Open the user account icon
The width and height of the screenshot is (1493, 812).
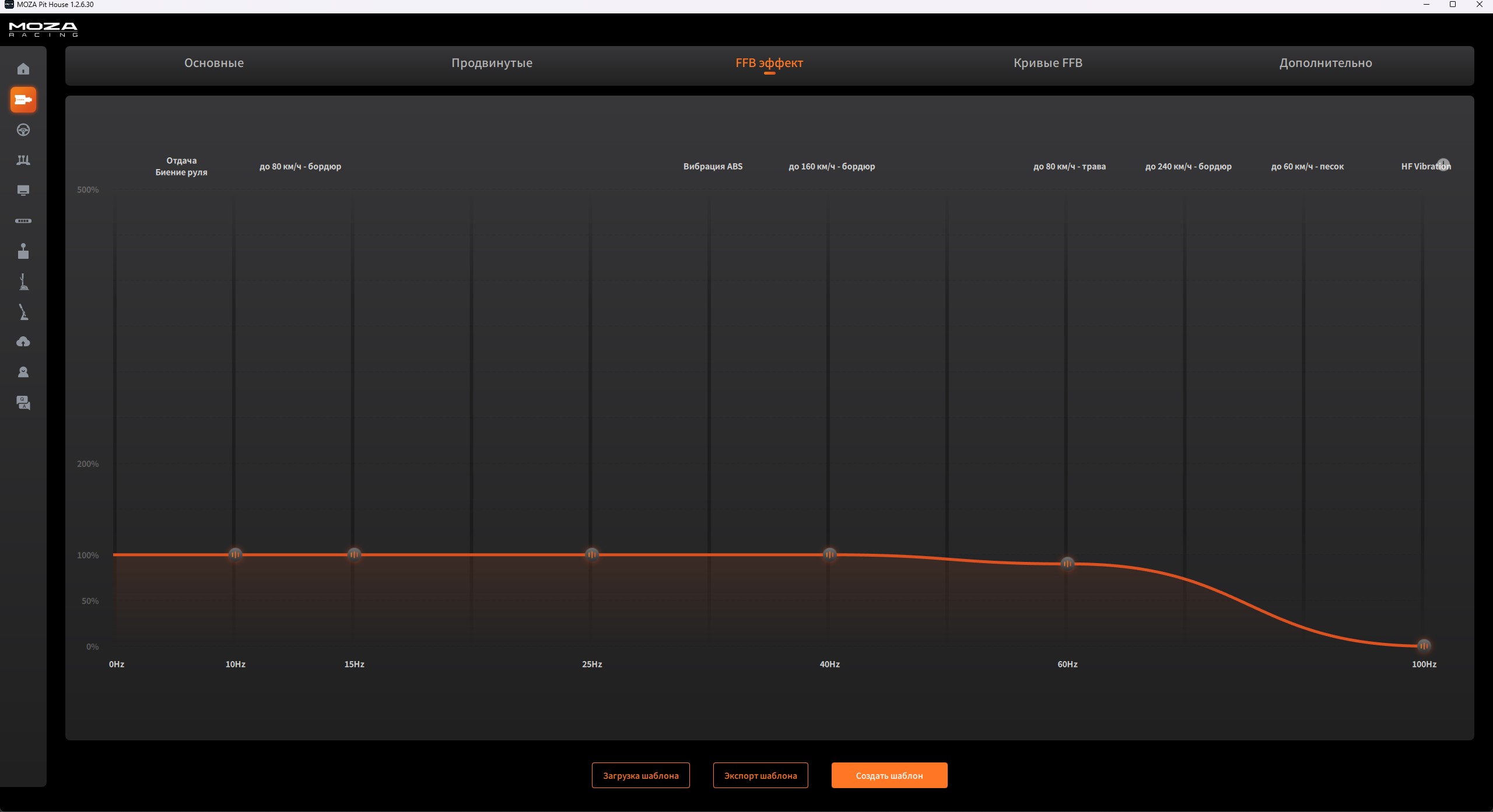coord(23,372)
